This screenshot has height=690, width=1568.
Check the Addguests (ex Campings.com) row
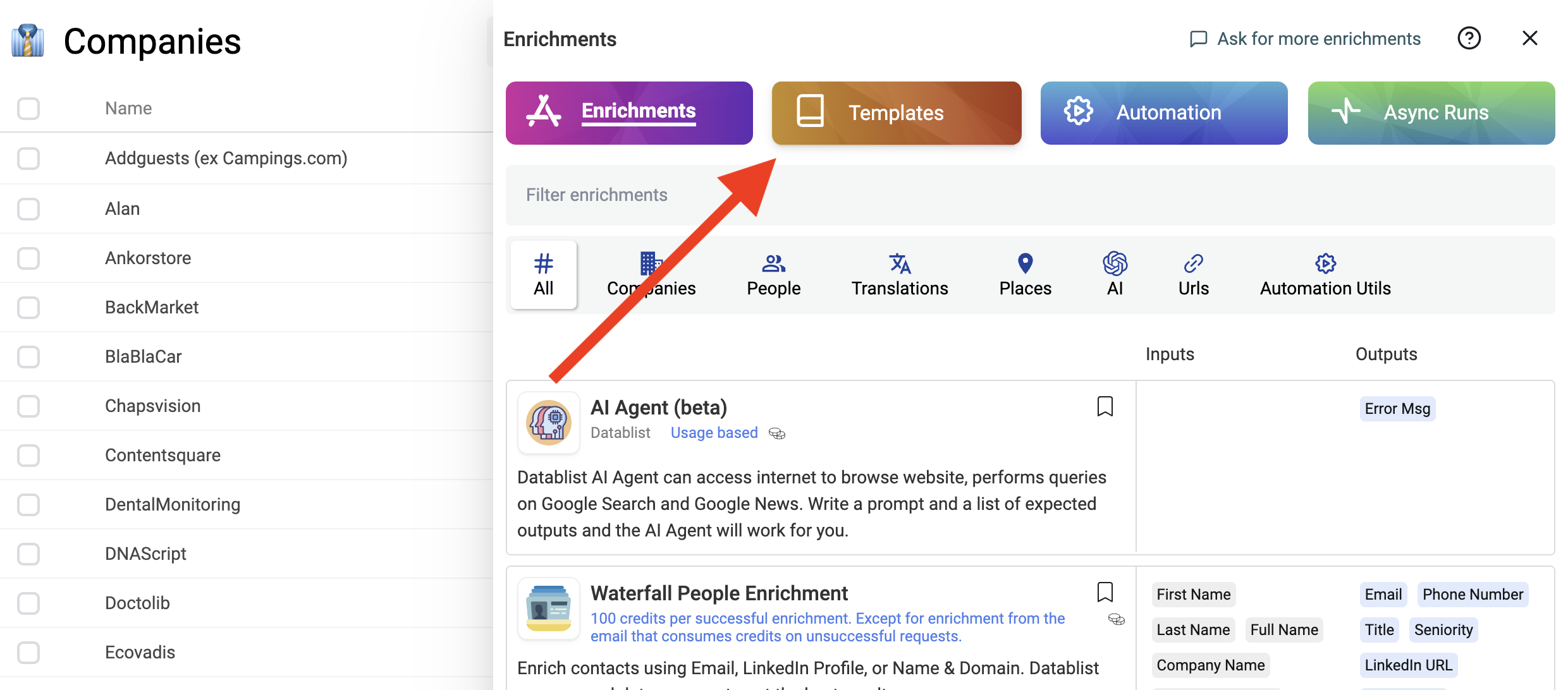(x=28, y=159)
